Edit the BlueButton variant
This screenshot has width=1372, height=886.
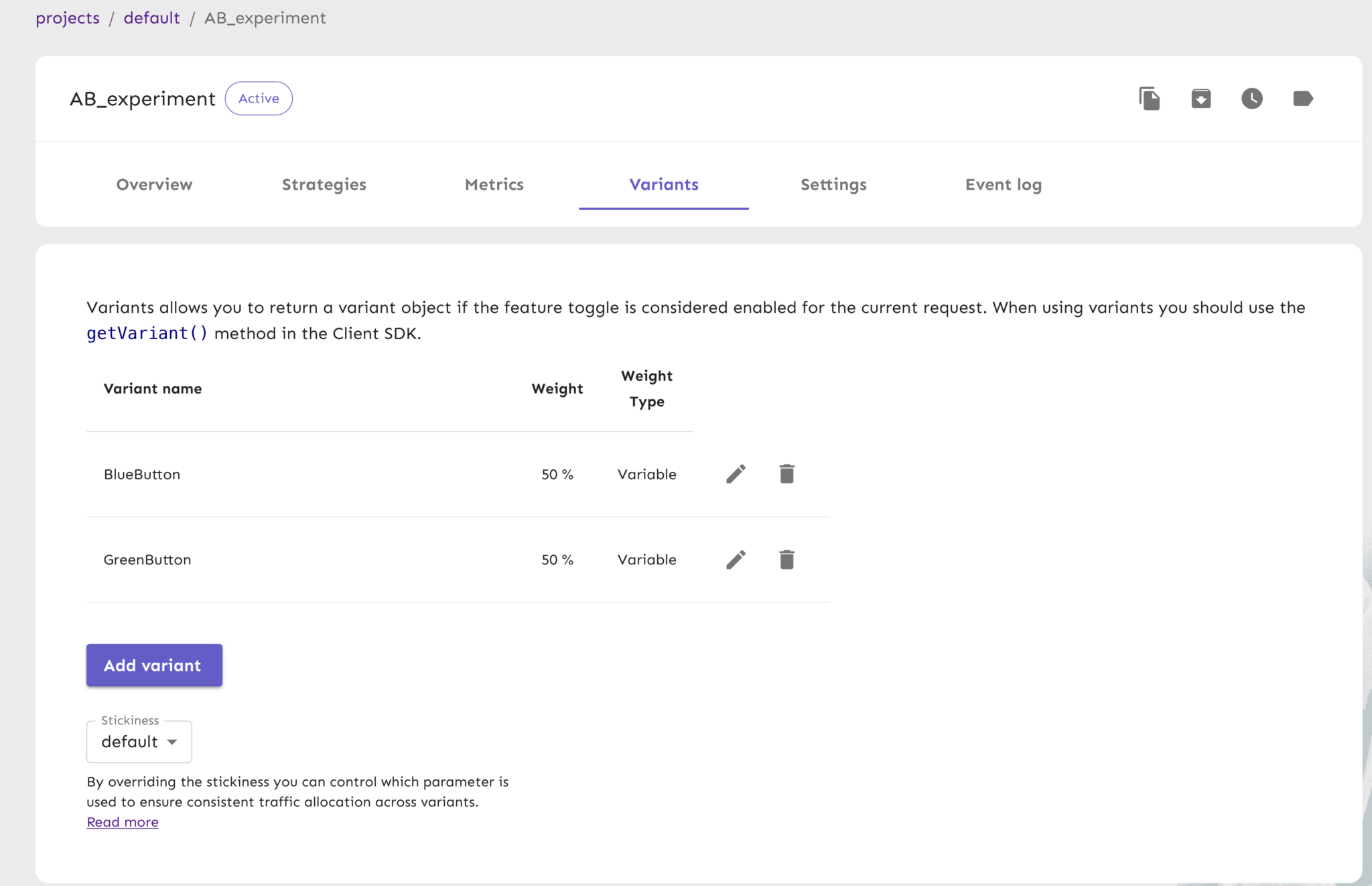coord(735,473)
